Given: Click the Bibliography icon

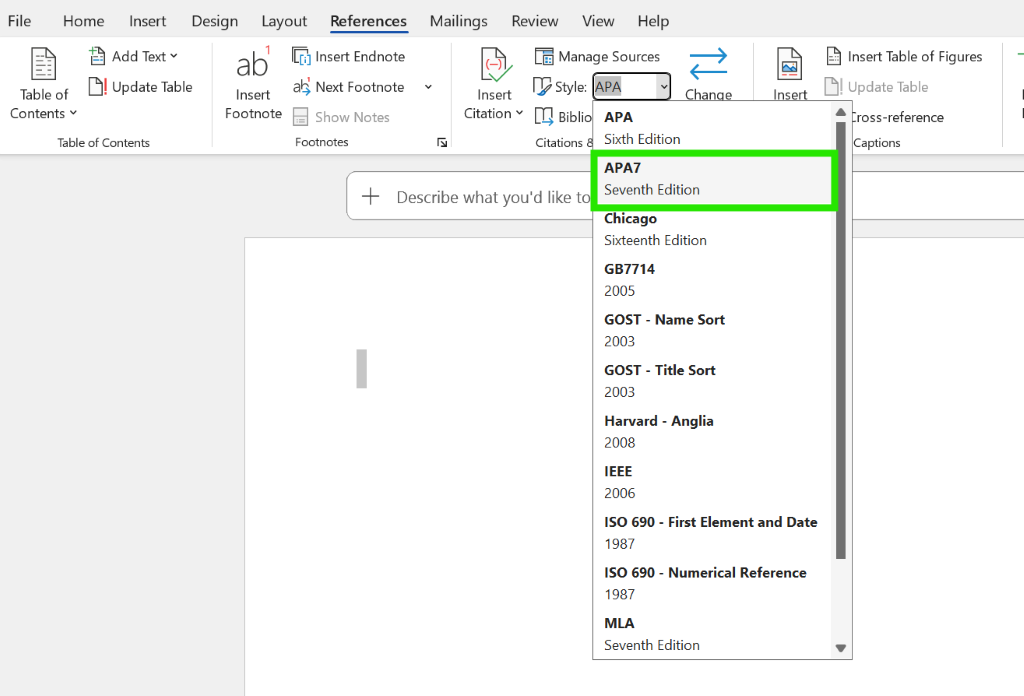Looking at the screenshot, I should [x=543, y=117].
